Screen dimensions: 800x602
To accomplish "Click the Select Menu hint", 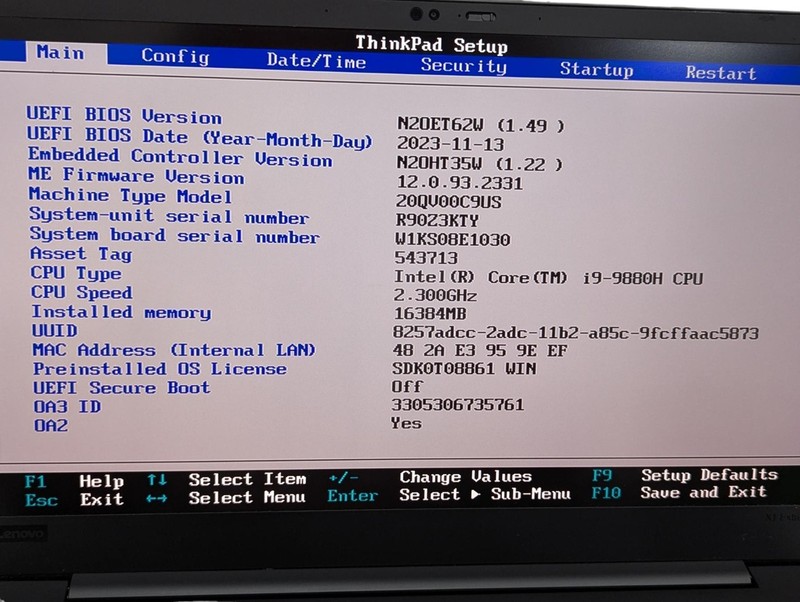I will coord(247,497).
